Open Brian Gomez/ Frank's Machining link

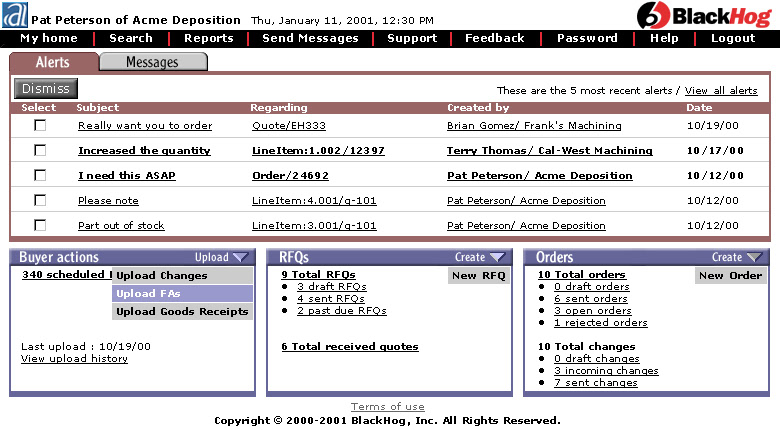(x=534, y=126)
